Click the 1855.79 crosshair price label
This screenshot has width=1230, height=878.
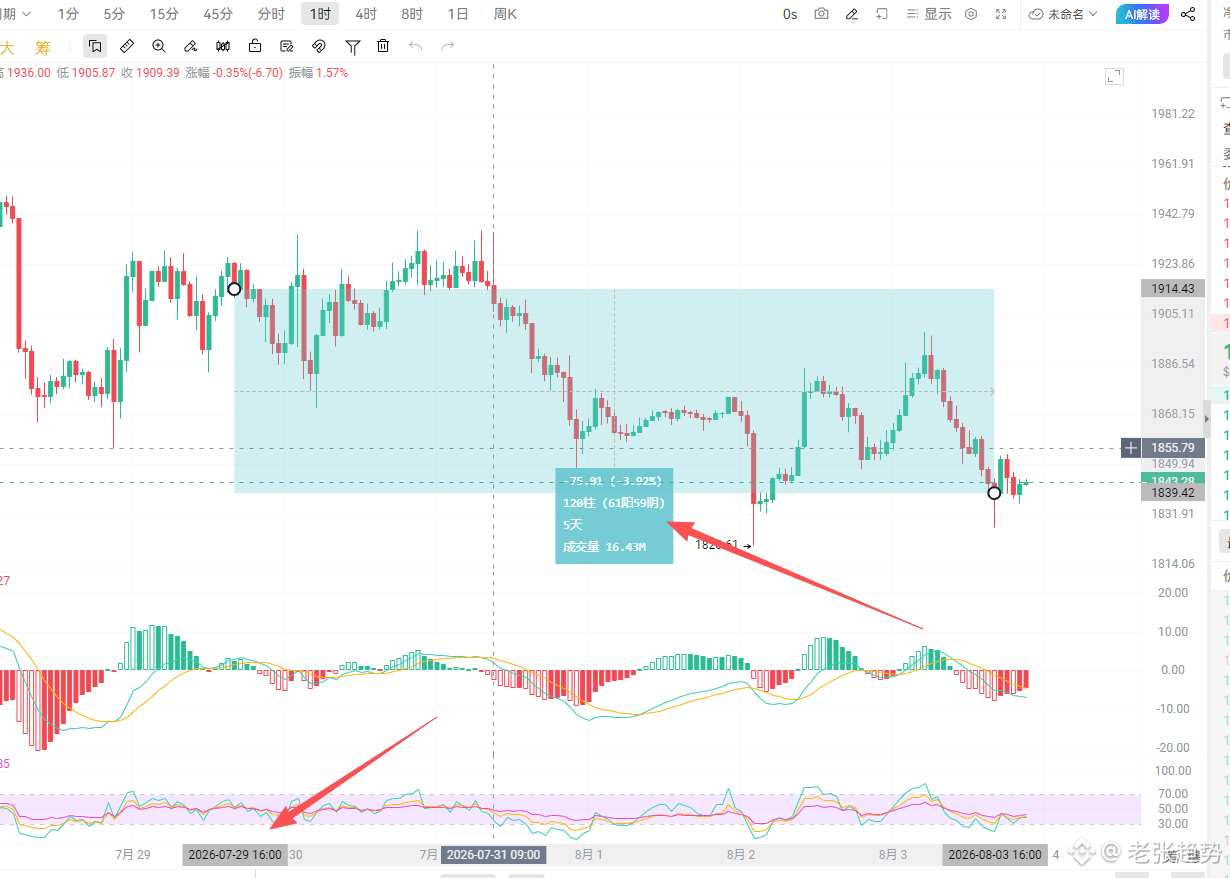(1173, 447)
